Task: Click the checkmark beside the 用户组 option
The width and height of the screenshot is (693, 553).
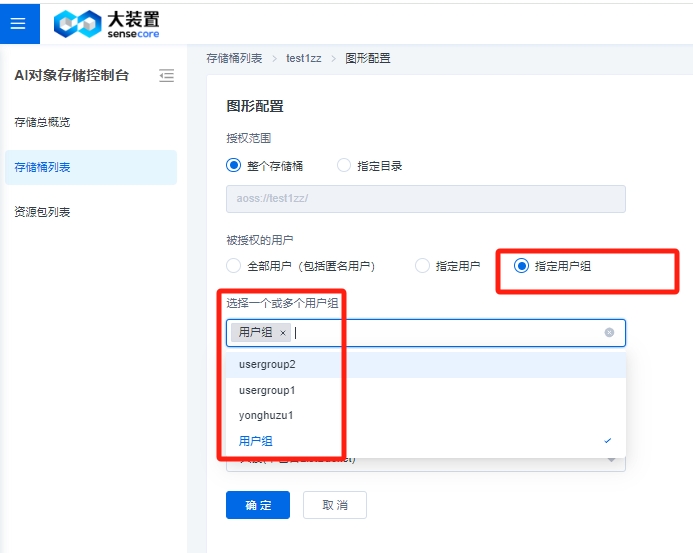Action: pyautogui.click(x=608, y=441)
